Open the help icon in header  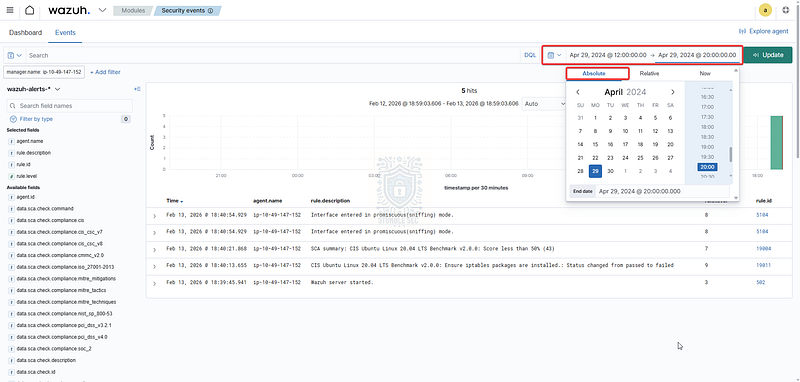coord(785,10)
